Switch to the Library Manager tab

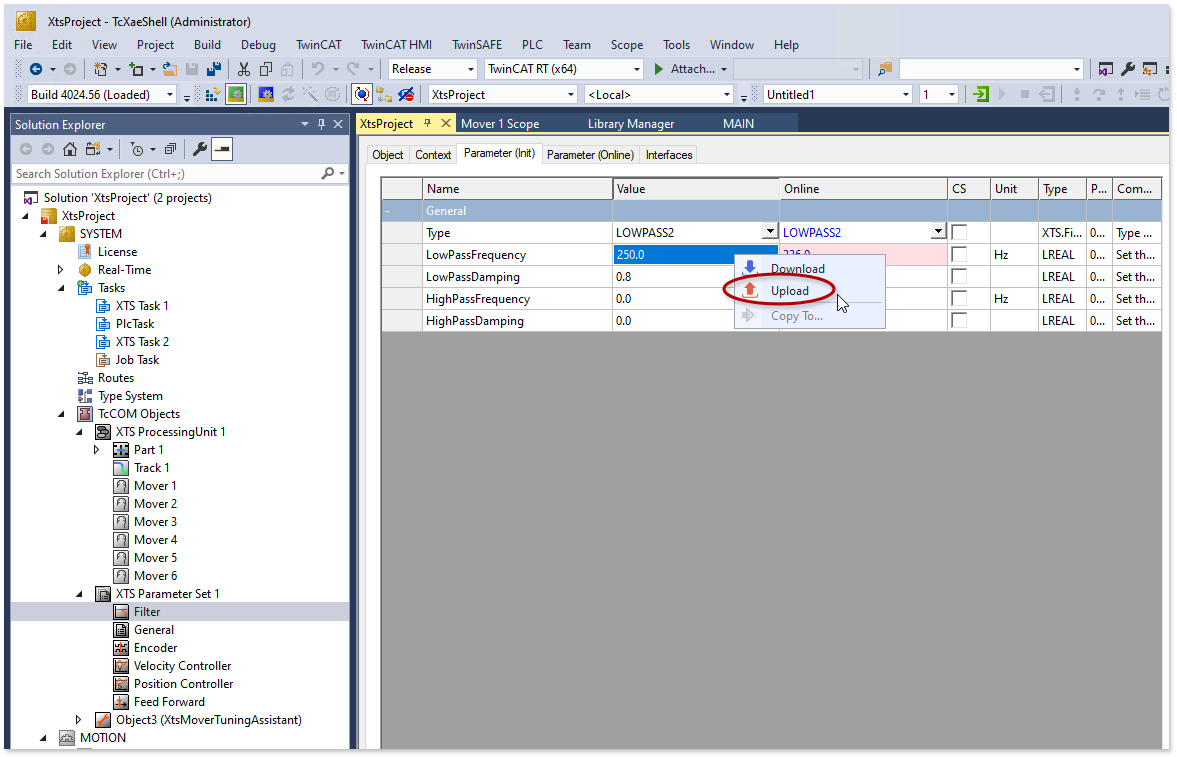click(631, 124)
